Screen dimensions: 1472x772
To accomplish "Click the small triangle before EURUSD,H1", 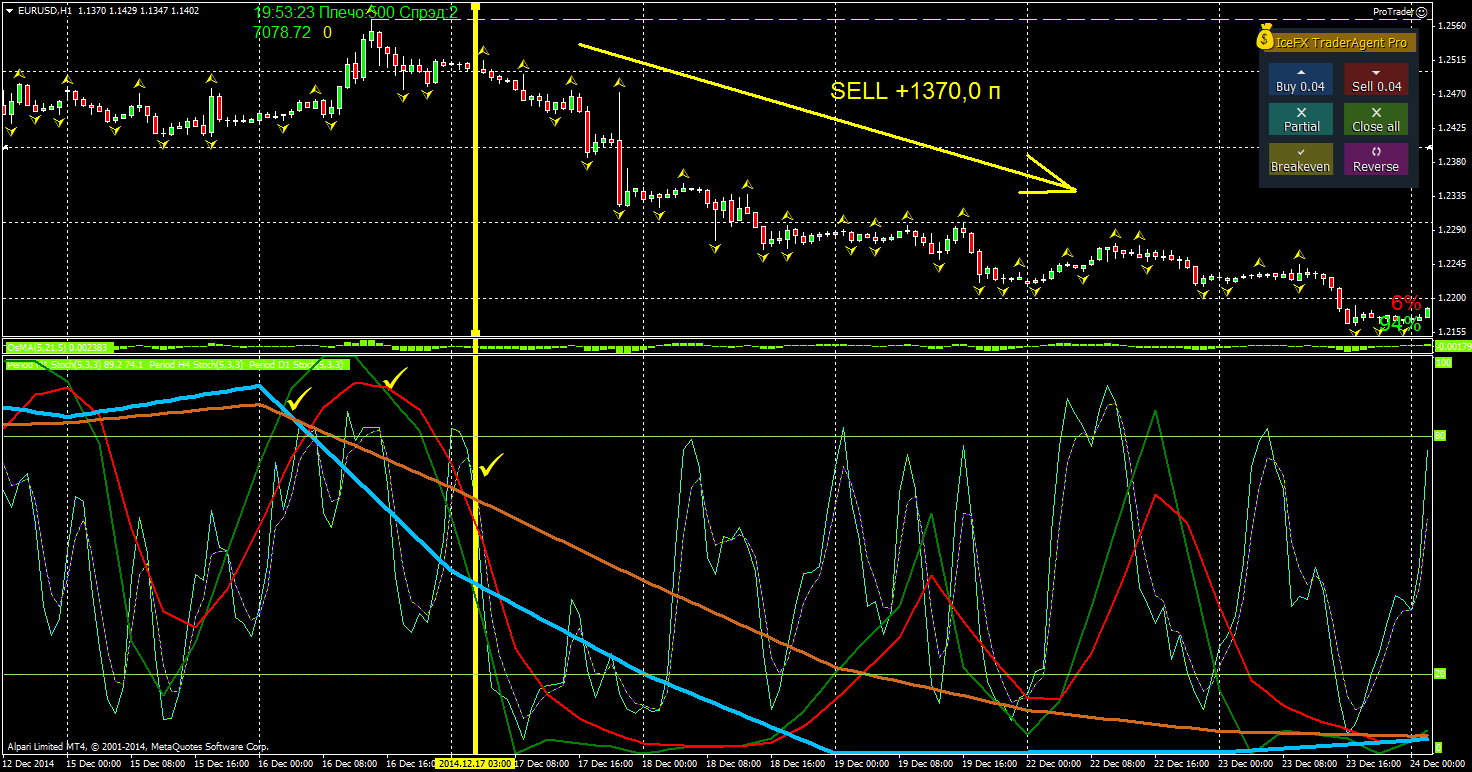I will pyautogui.click(x=9, y=11).
